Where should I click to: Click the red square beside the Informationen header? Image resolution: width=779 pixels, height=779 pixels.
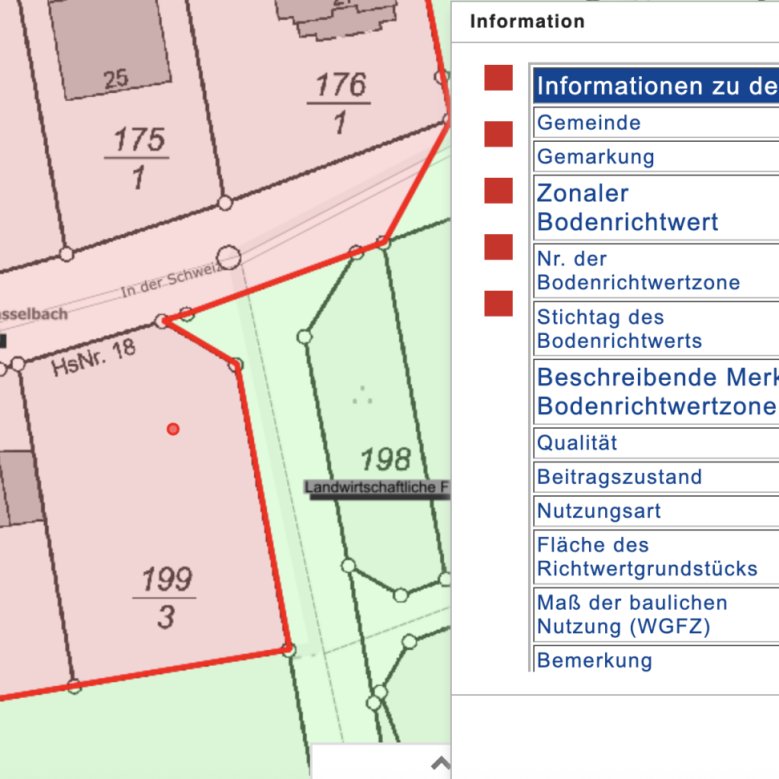[498, 78]
